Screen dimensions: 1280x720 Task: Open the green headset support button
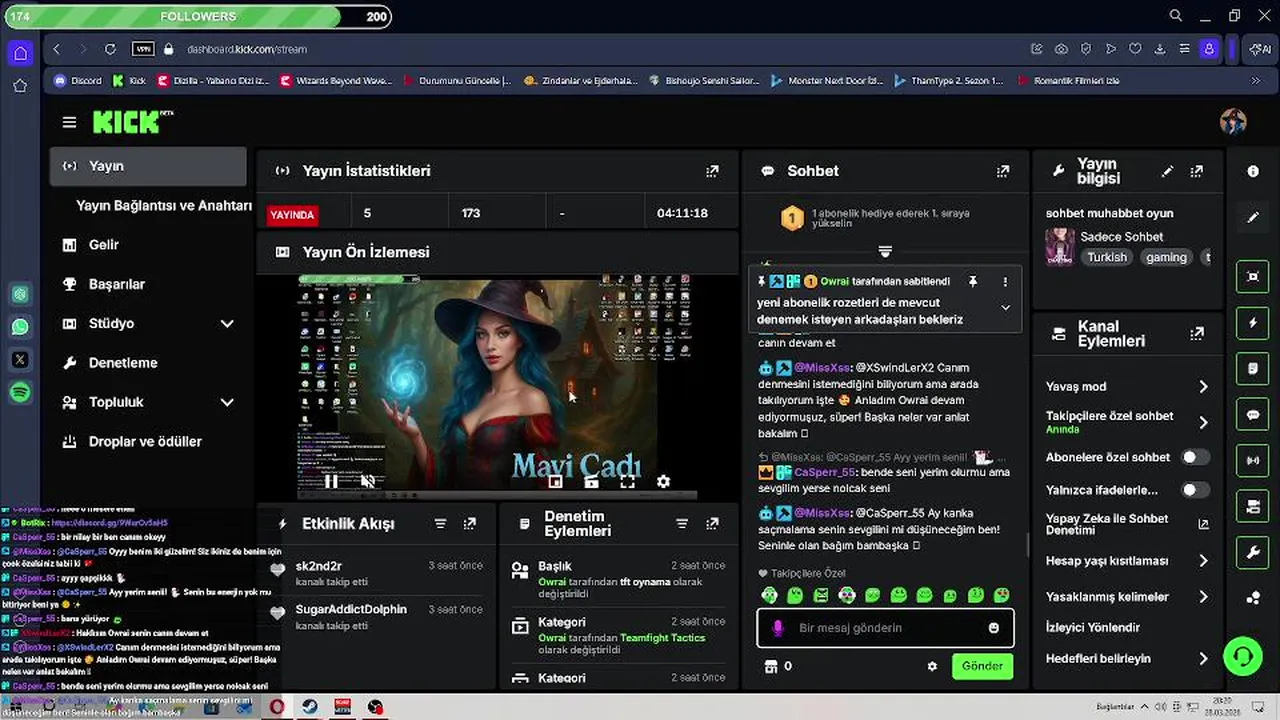point(1243,657)
